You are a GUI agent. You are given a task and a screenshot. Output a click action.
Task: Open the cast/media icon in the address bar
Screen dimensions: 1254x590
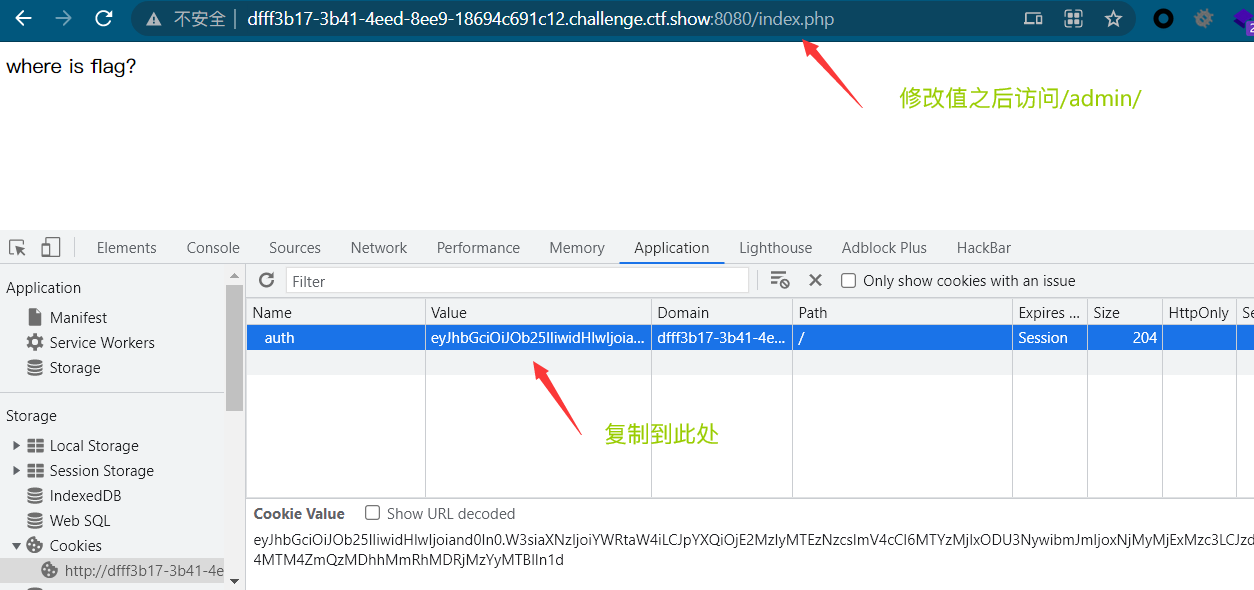(1033, 19)
